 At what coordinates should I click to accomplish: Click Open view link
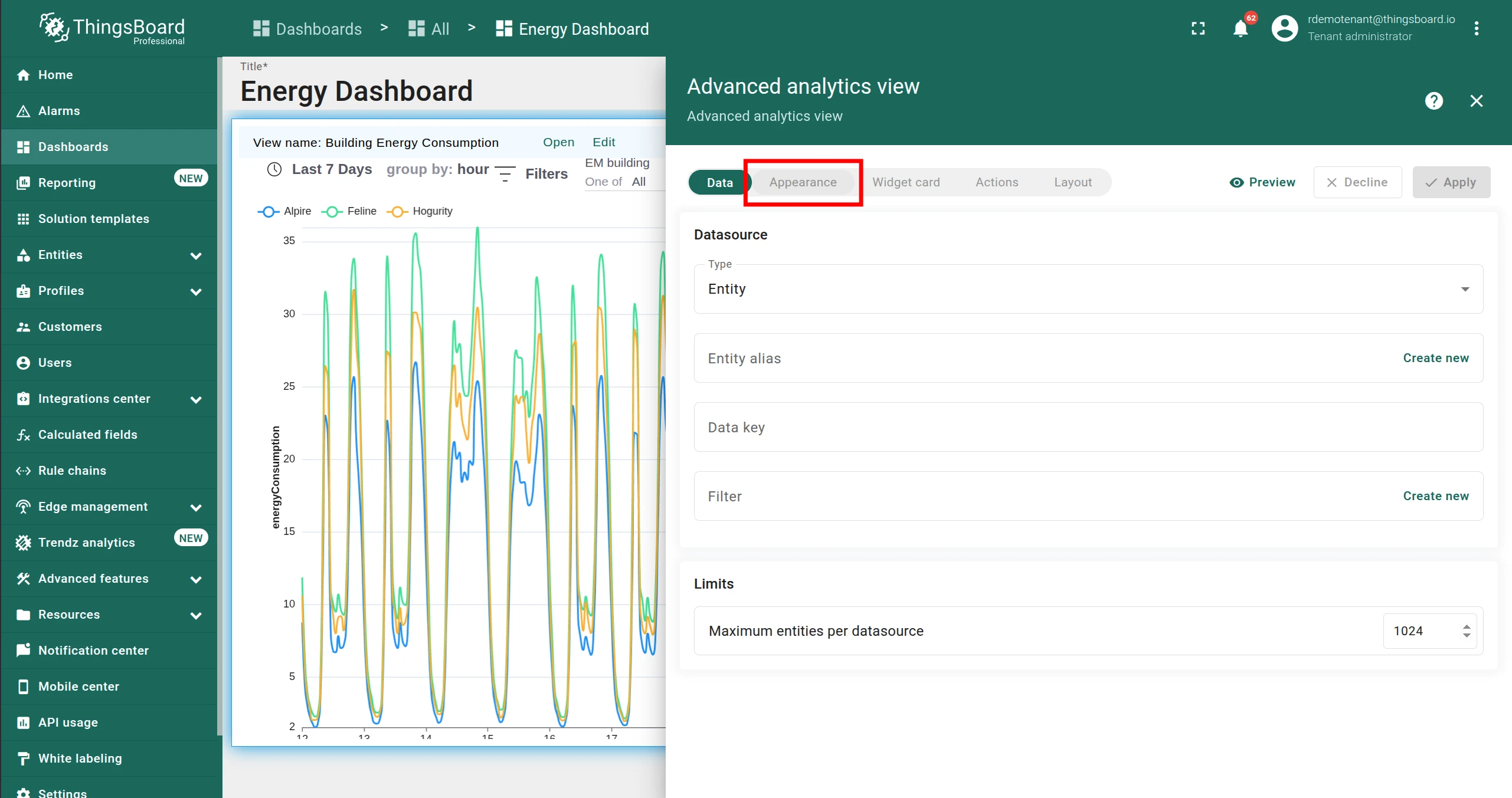[x=558, y=142]
